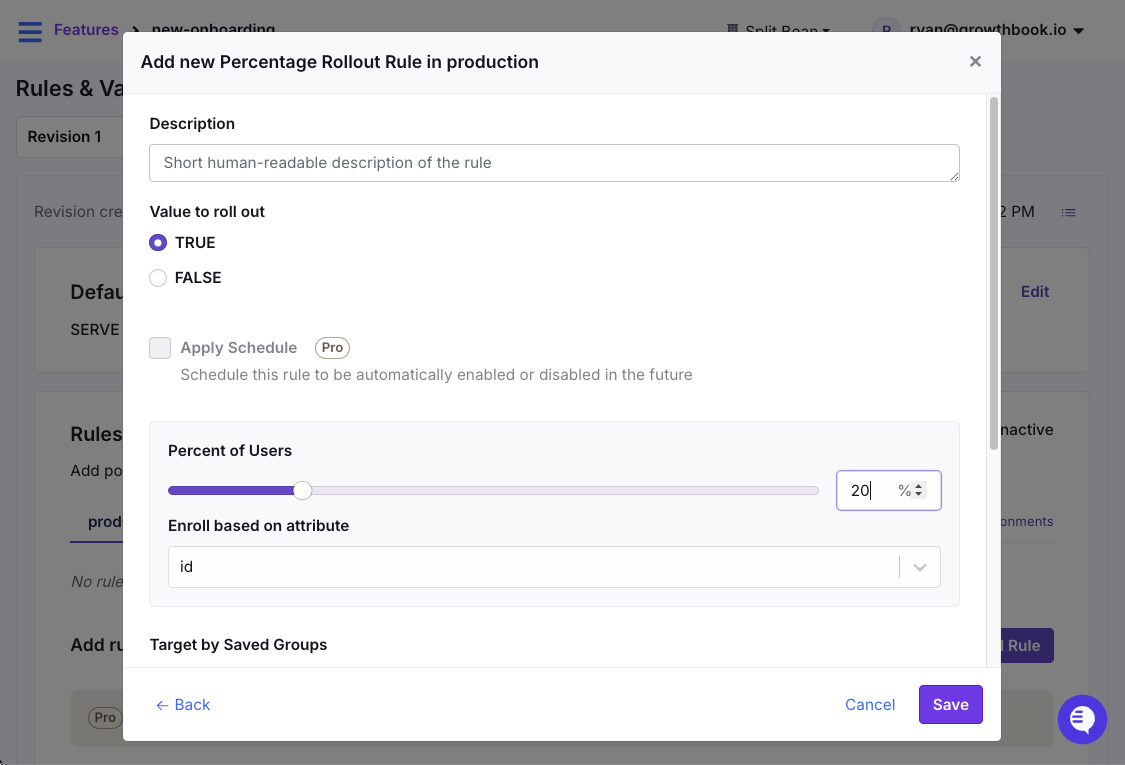
Task: Open the hamburger navigation menu
Action: pos(30,31)
